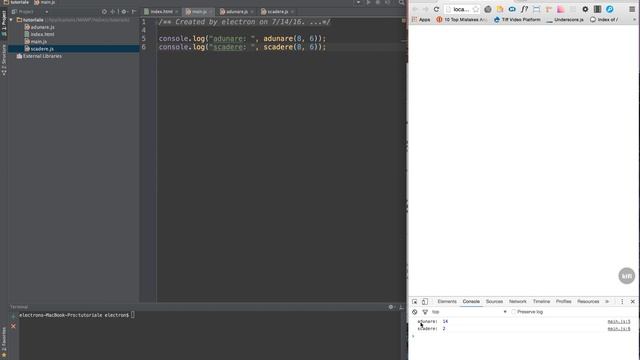Go forward in Chrome browser
The width and height of the screenshot is (640, 360).
coord(425,9)
